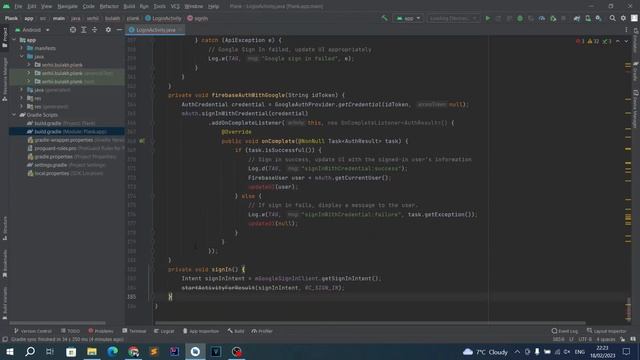Toggle the Build Variants tool window
Screen dimensions: 640x360
(4, 302)
